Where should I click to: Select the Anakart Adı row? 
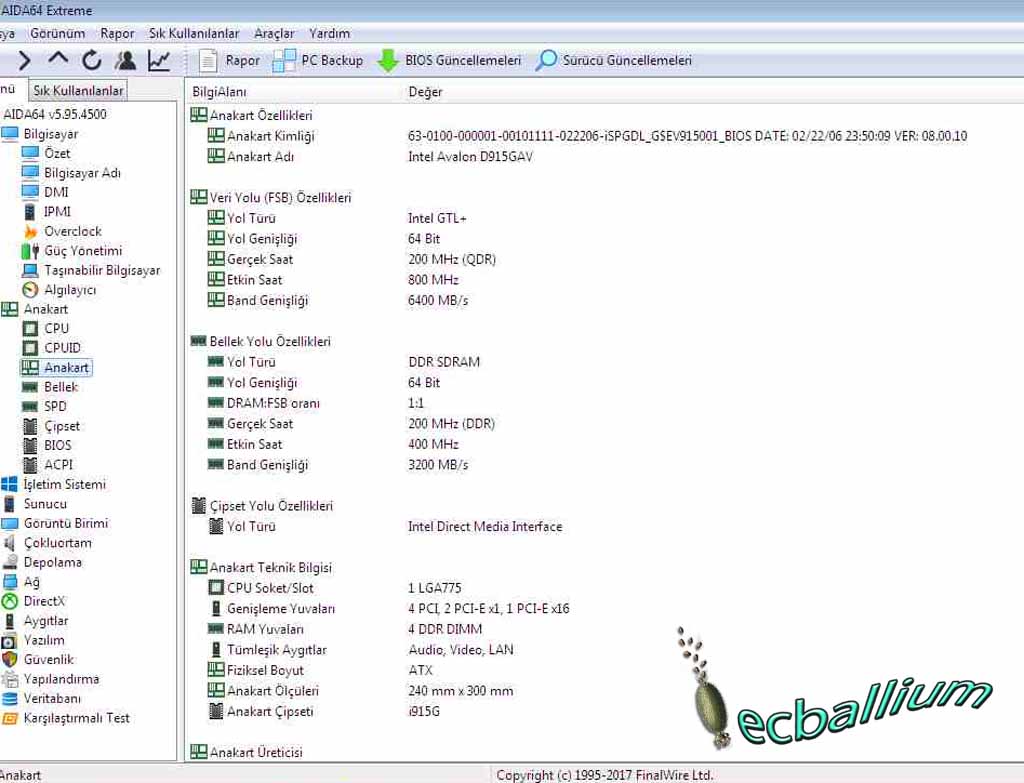pyautogui.click(x=260, y=157)
